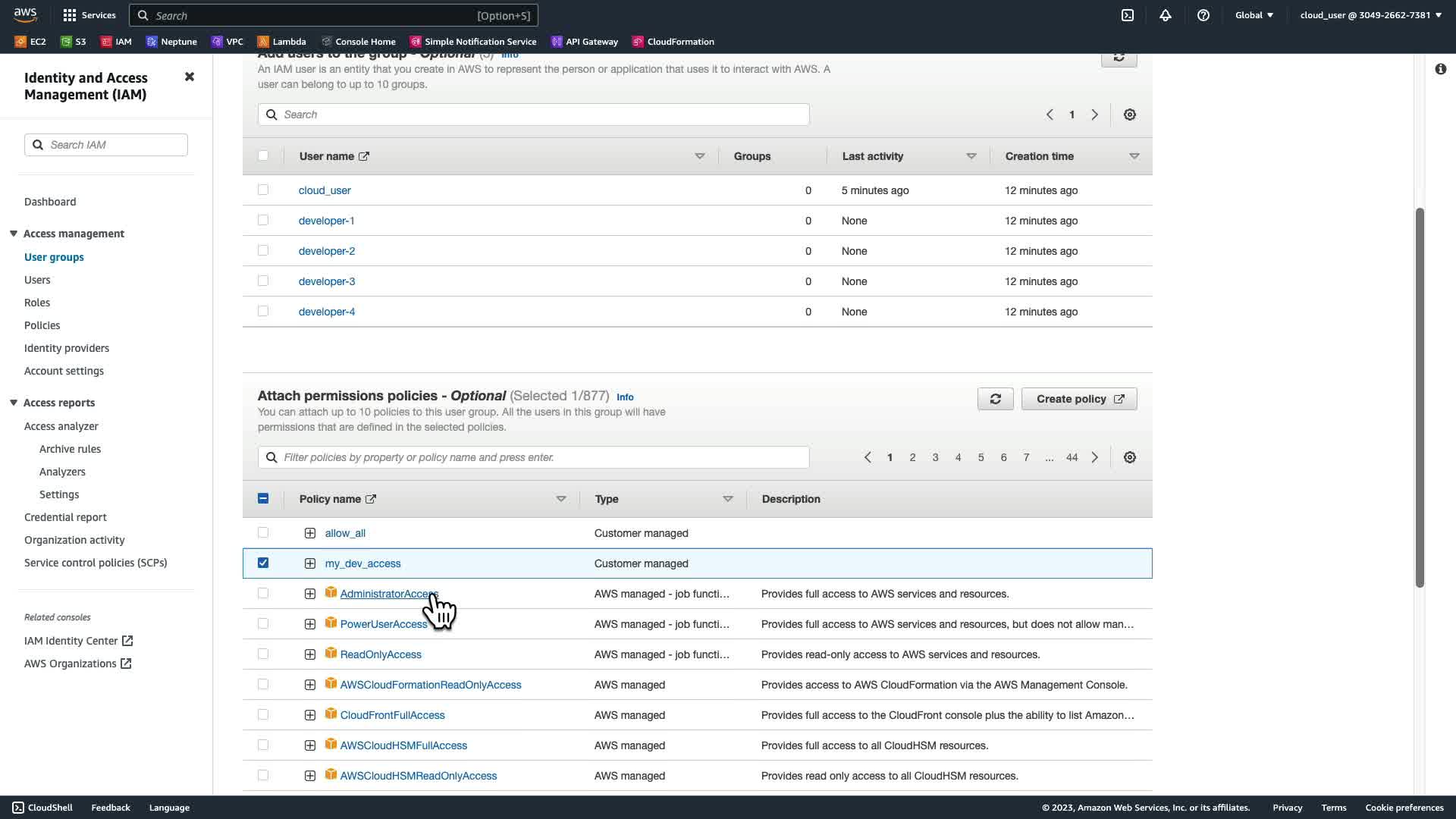Click the Create policy button
Viewport: 1456px width, 819px height.
[x=1078, y=399]
